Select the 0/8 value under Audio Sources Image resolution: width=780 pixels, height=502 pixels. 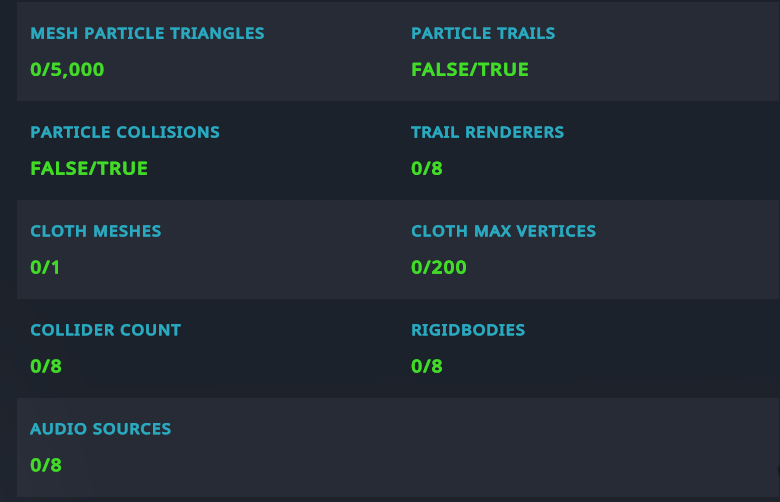pyautogui.click(x=46, y=466)
